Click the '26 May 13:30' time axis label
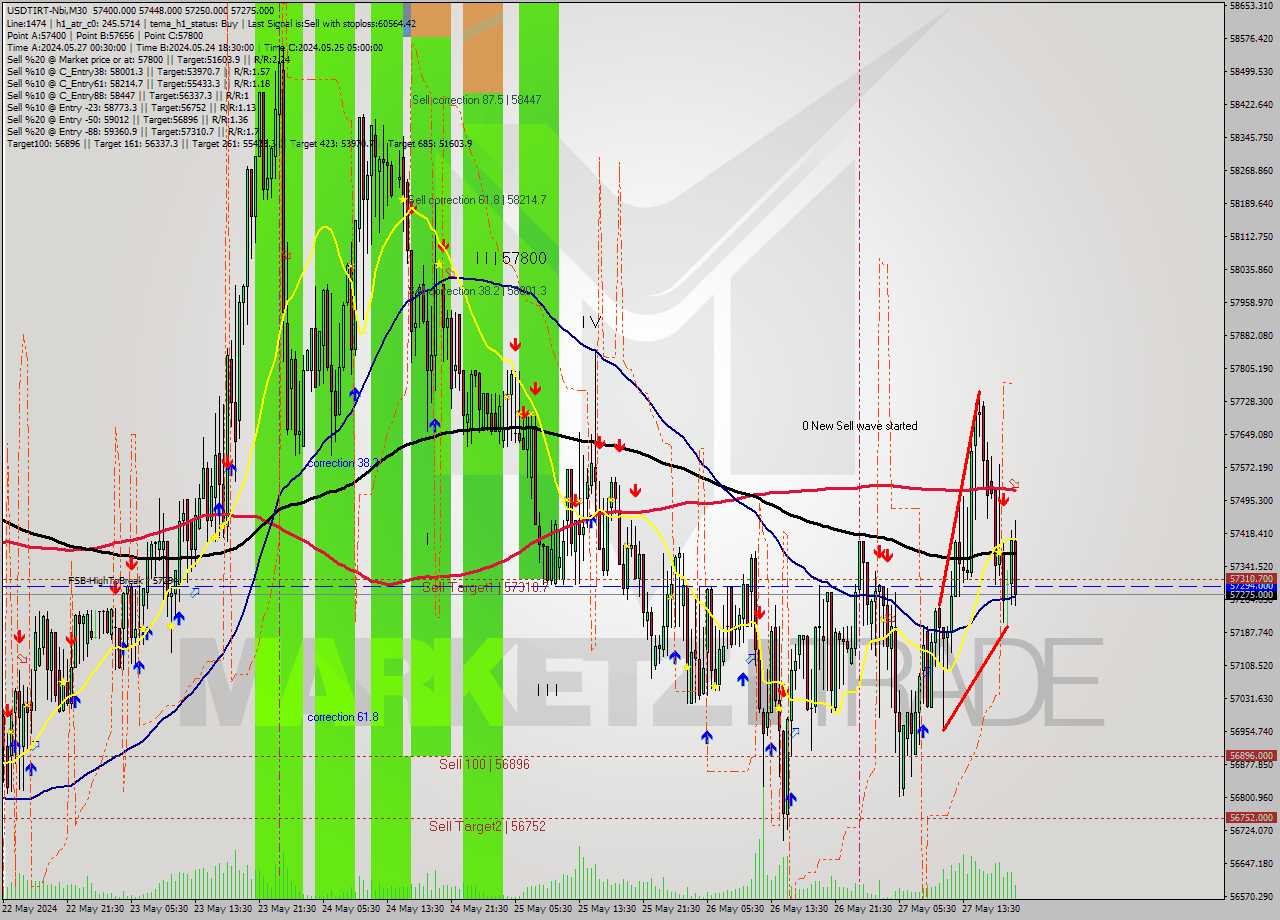The image size is (1280, 920). coord(800,909)
